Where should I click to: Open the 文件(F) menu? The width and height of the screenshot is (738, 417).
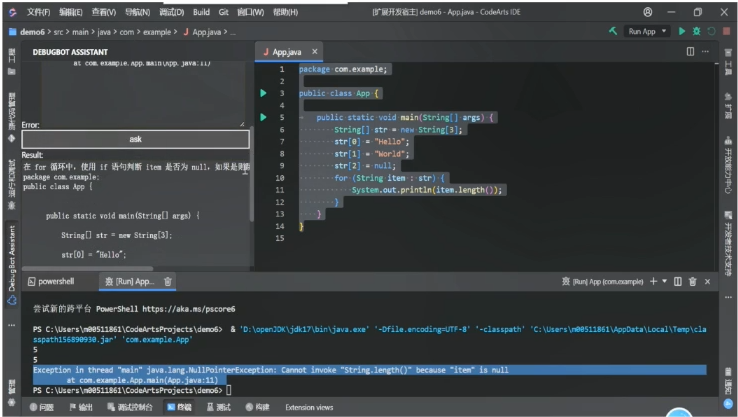[38, 12]
